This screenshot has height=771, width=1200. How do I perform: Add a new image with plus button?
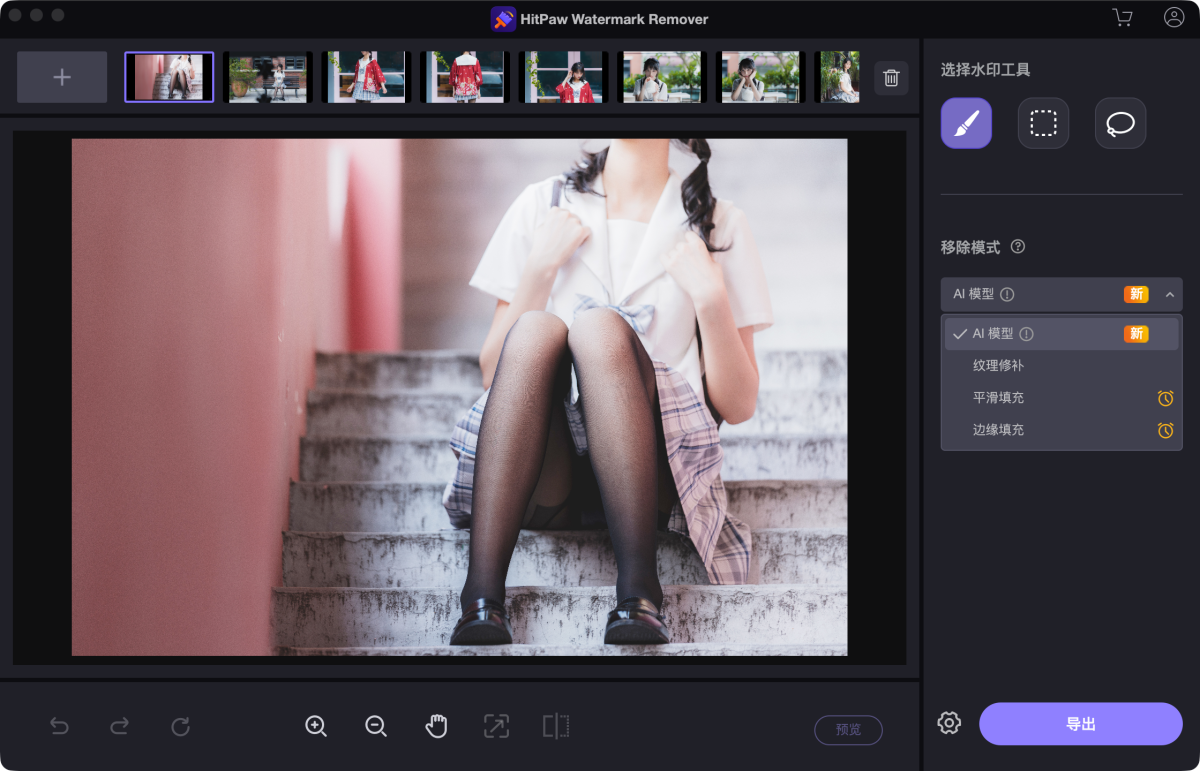pyautogui.click(x=62, y=77)
